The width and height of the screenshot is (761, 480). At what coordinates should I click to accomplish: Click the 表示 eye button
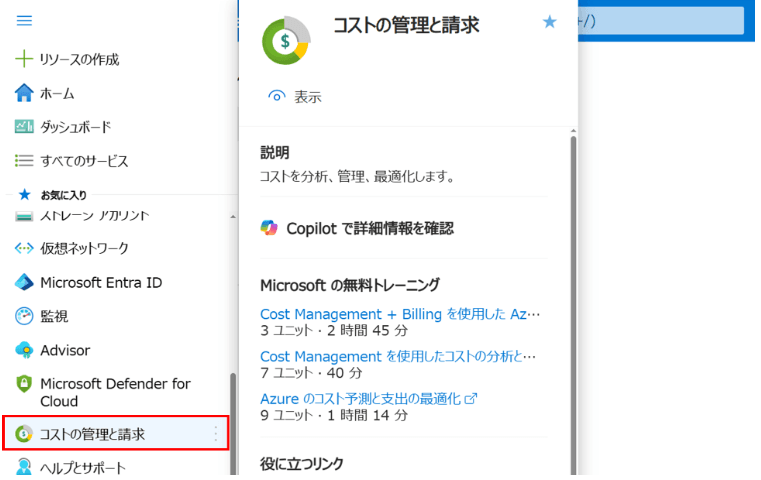[295, 97]
